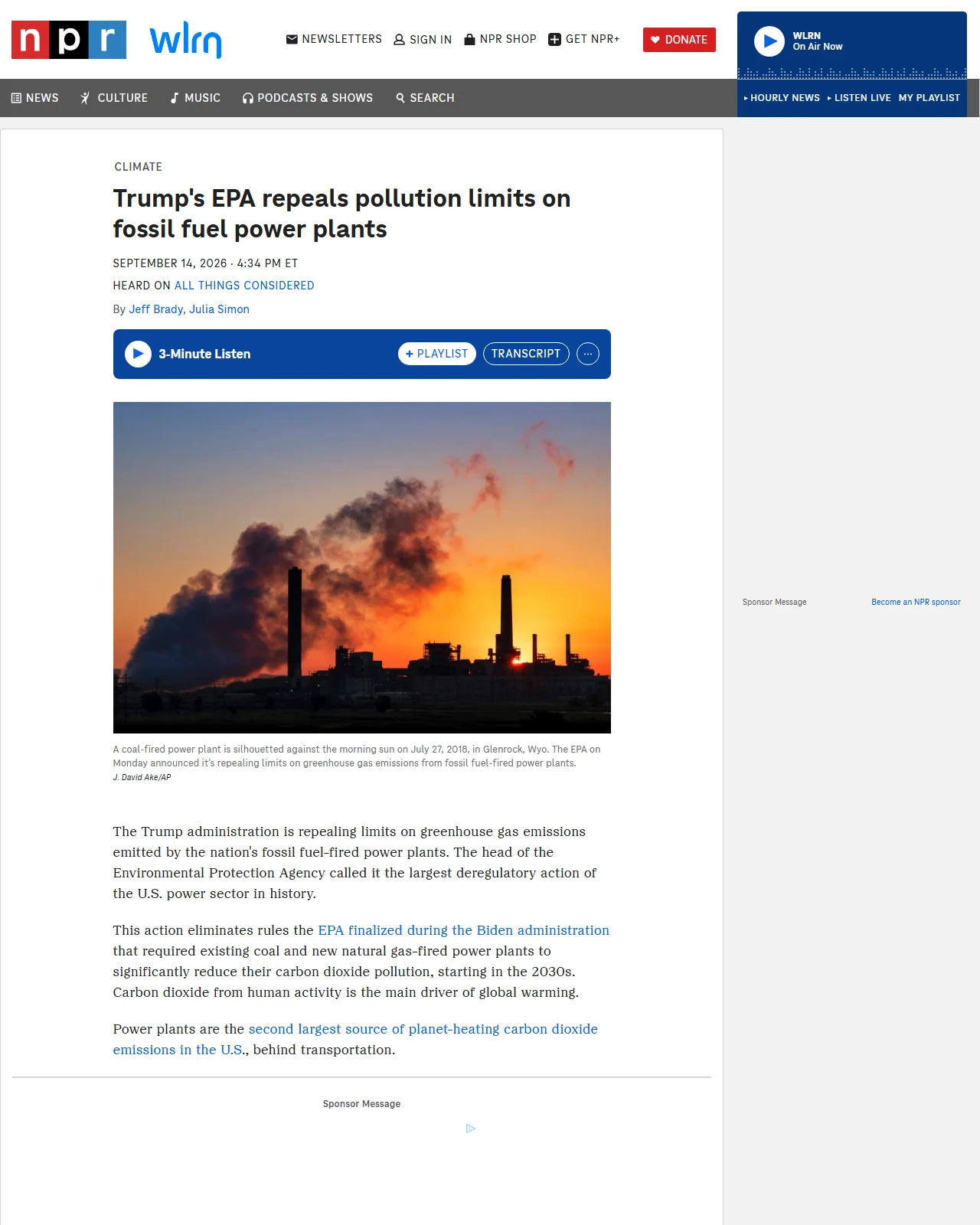Click 'Become an NPR sponsor' link
Viewport: 980px width, 1225px height.
point(916,603)
